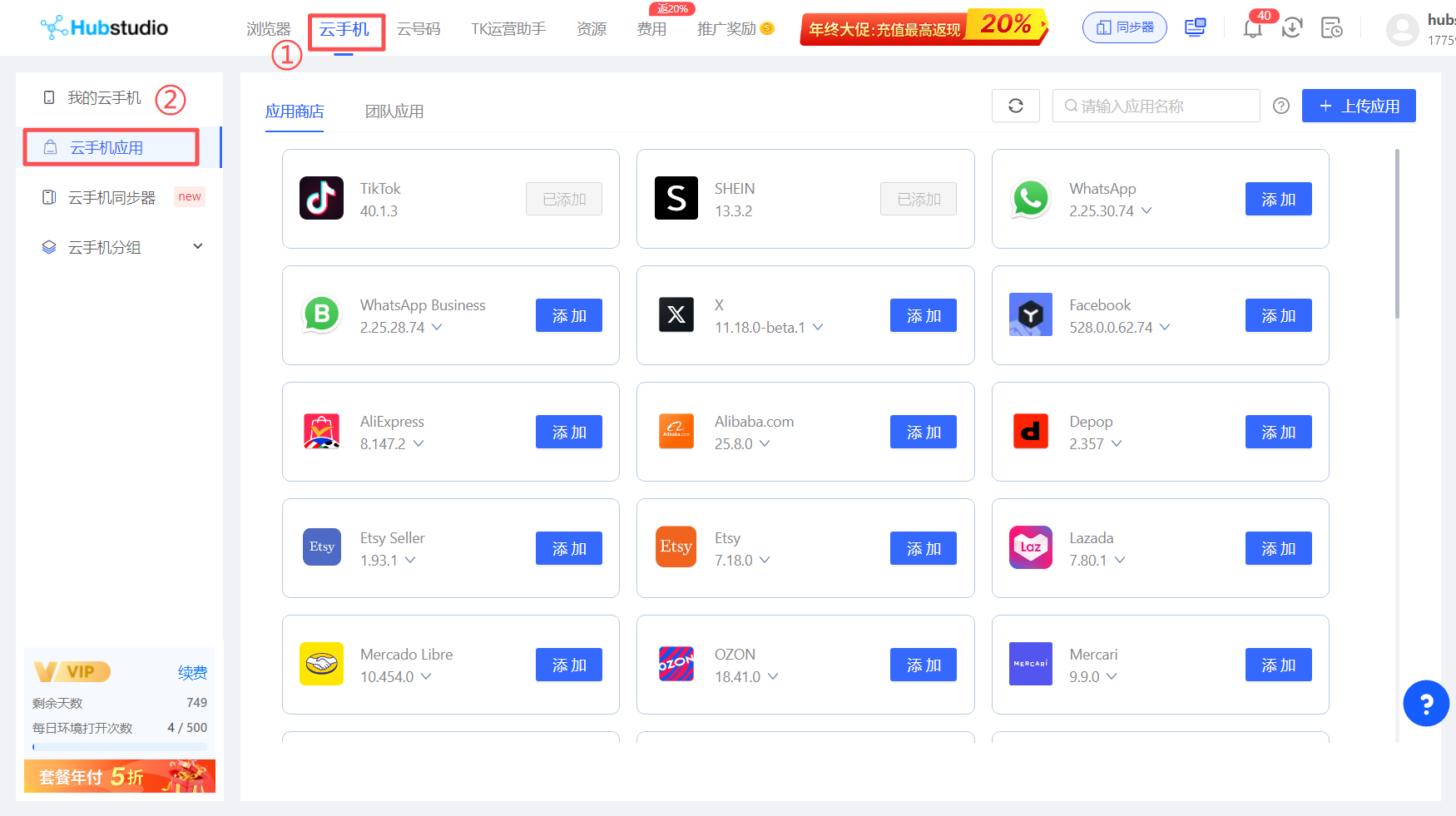
Task: Switch to the 团队应用 tab
Action: [394, 111]
